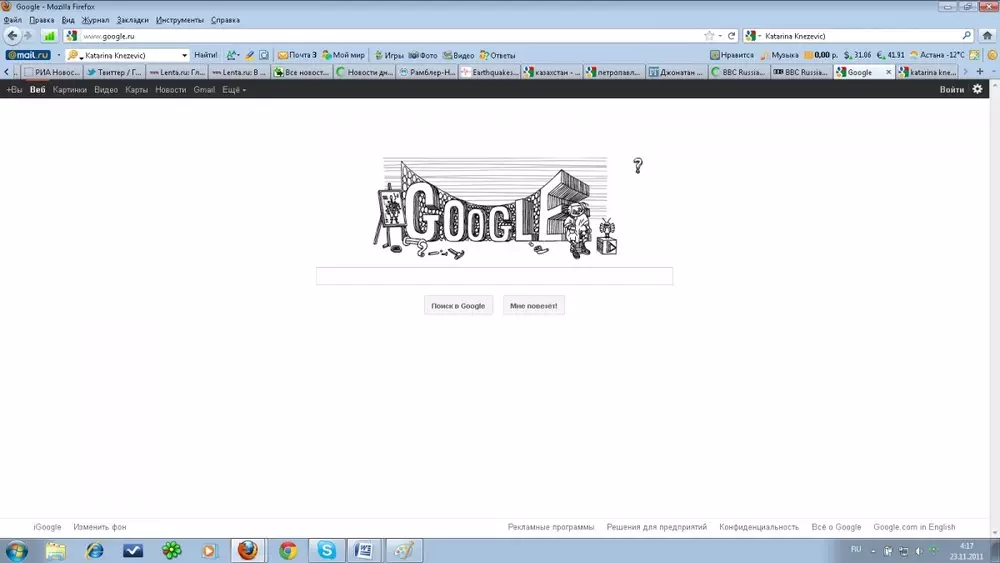This screenshot has height=563, width=1000.
Task: Click the Firefox Back navigation arrow
Action: click(13, 36)
